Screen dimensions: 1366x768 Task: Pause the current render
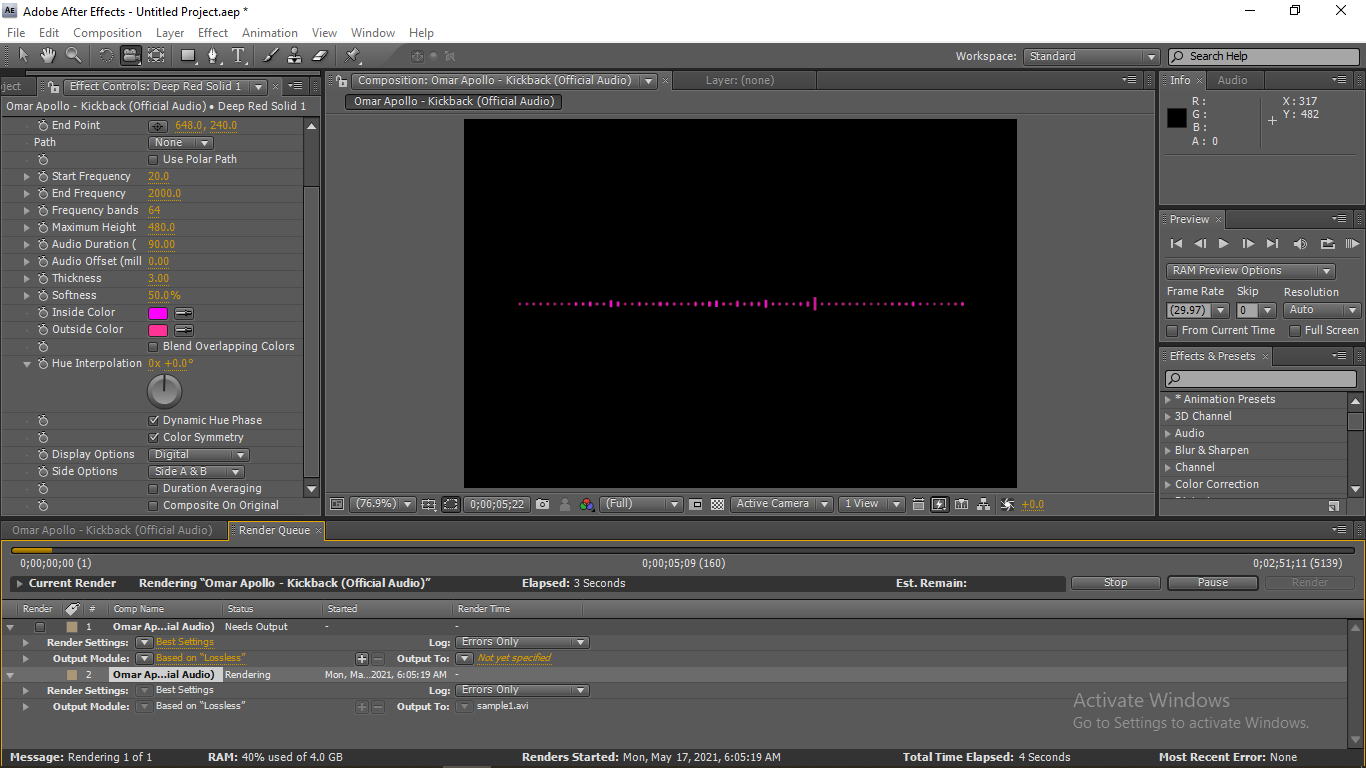coord(1212,583)
